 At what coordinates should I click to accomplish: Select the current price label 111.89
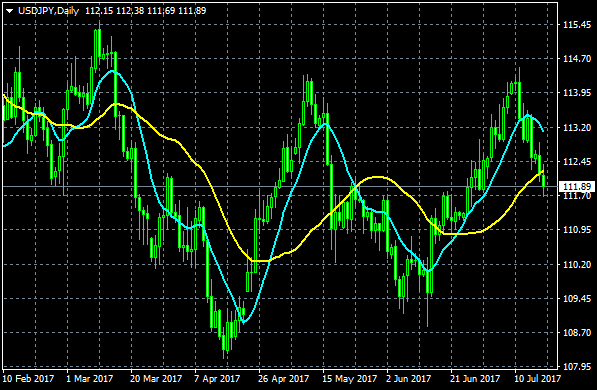[577, 187]
